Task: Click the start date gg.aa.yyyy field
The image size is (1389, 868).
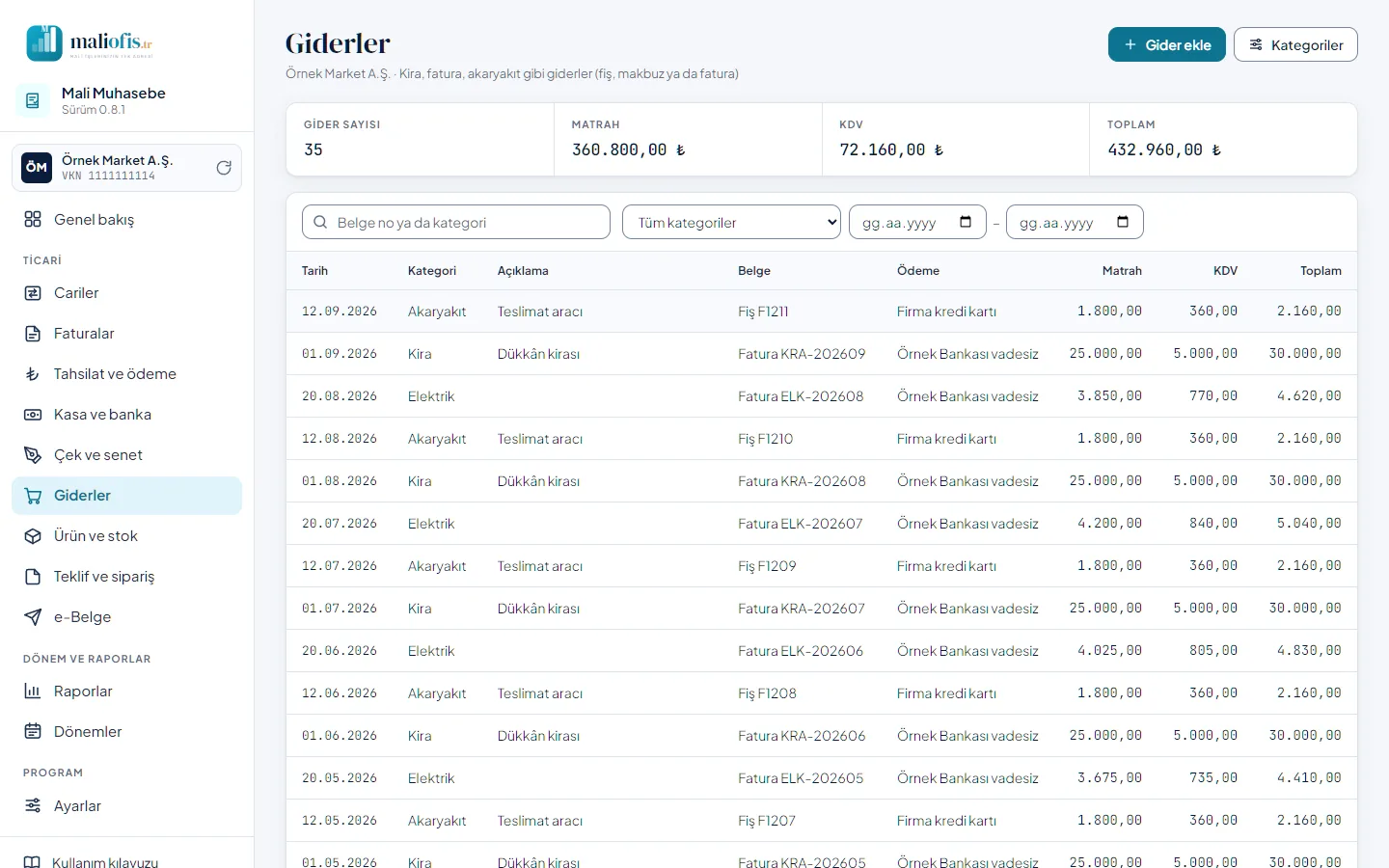Action: pyautogui.click(x=917, y=222)
